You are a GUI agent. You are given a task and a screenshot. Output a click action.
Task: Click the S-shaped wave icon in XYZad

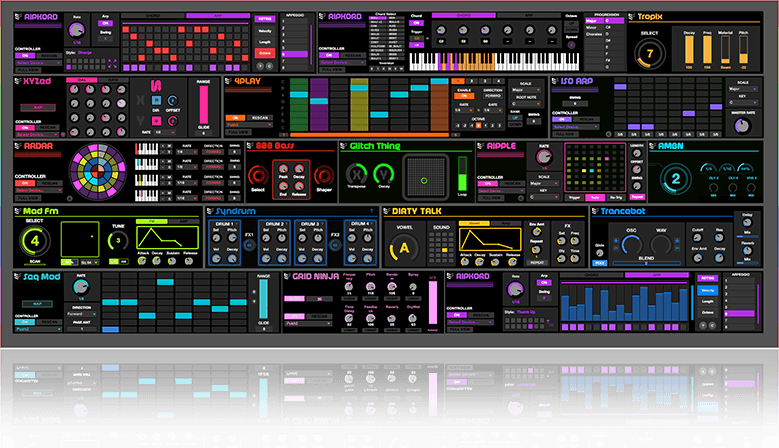pos(156,86)
